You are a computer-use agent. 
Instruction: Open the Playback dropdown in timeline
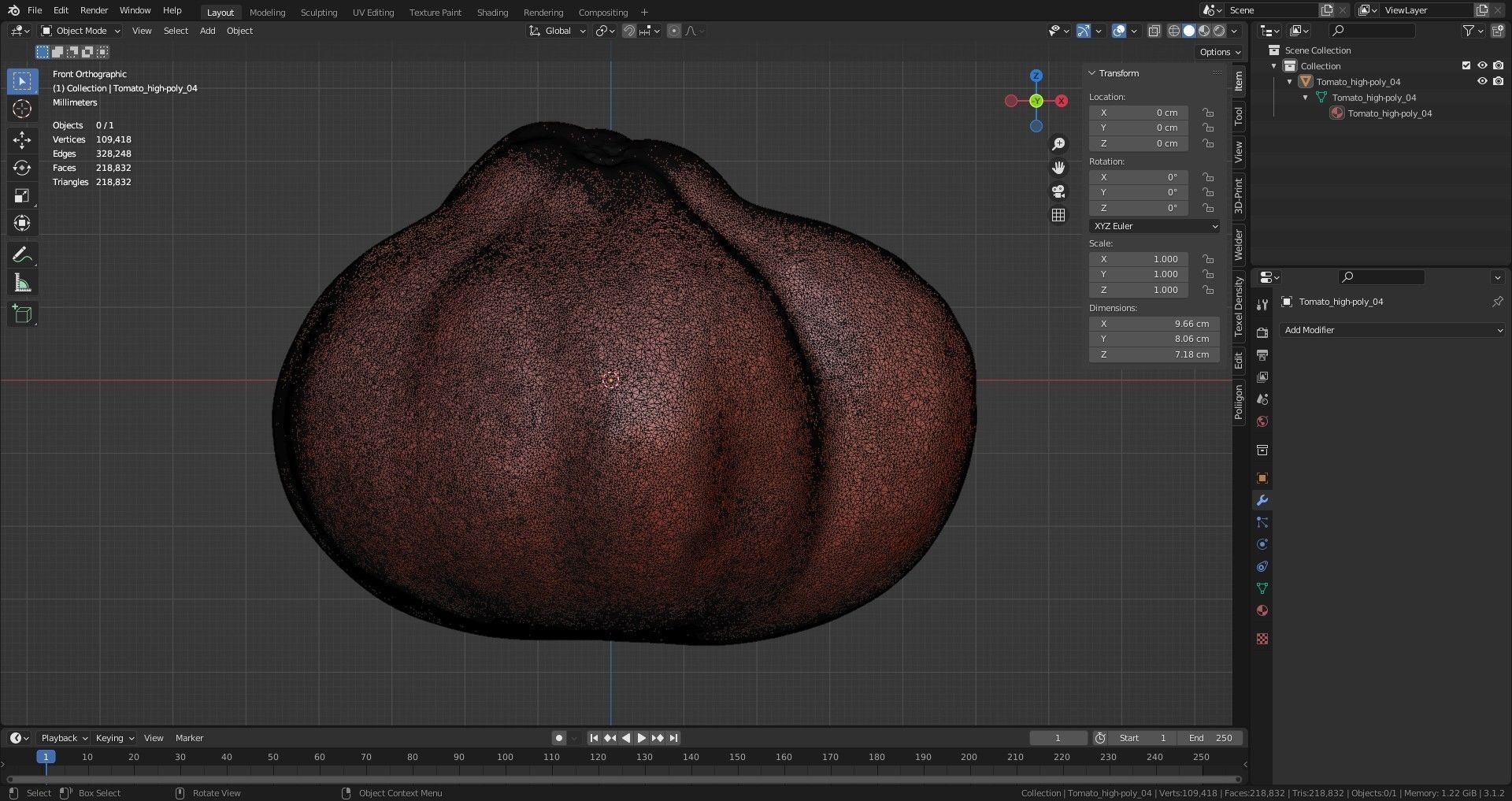pos(64,738)
